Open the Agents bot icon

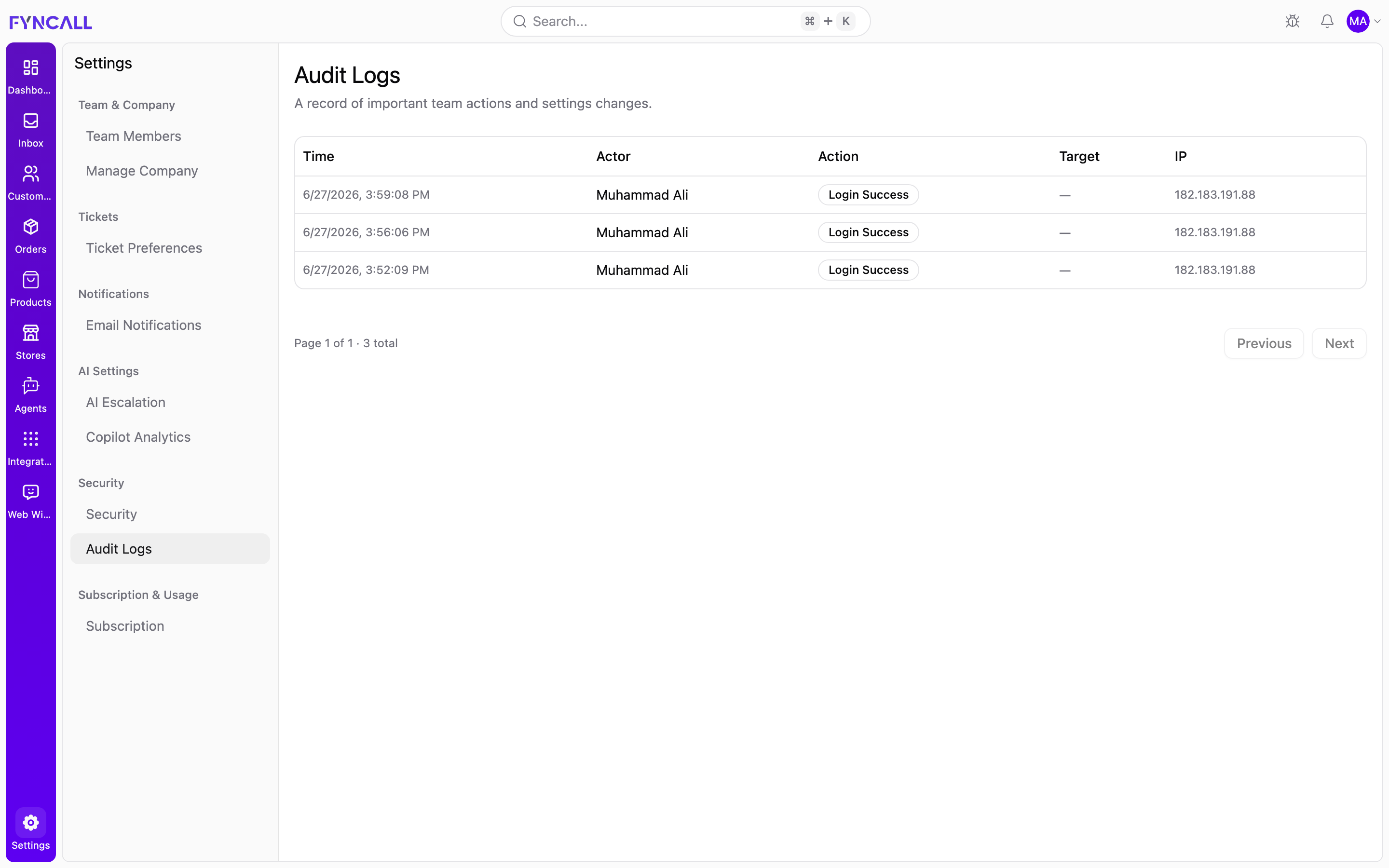tap(30, 386)
